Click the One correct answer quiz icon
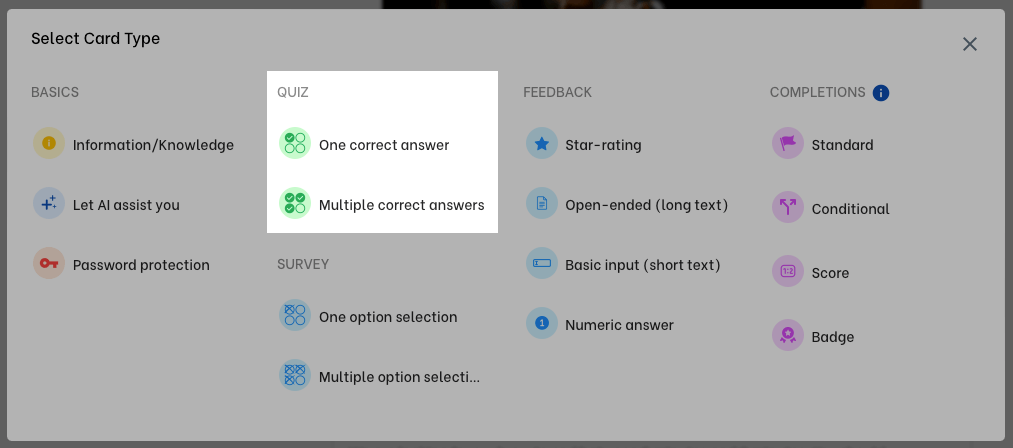The width and height of the screenshot is (1013, 448). click(295, 144)
